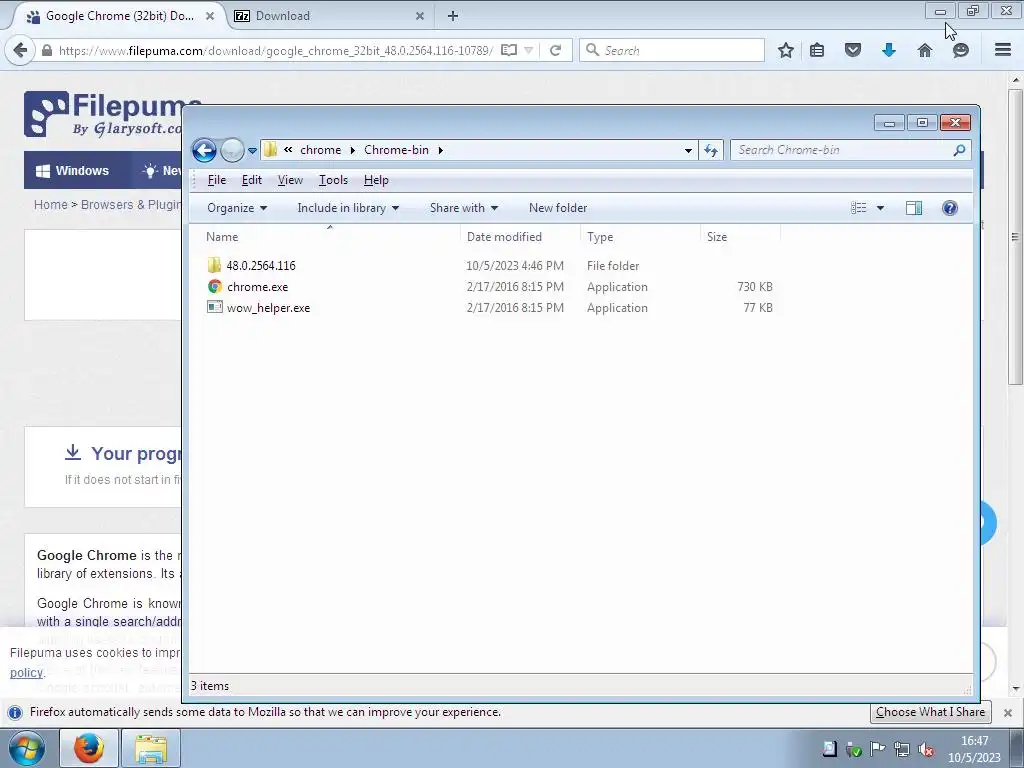Expand arrow after Chrome-bin breadcrumb
The height and width of the screenshot is (768, 1024).
(440, 150)
